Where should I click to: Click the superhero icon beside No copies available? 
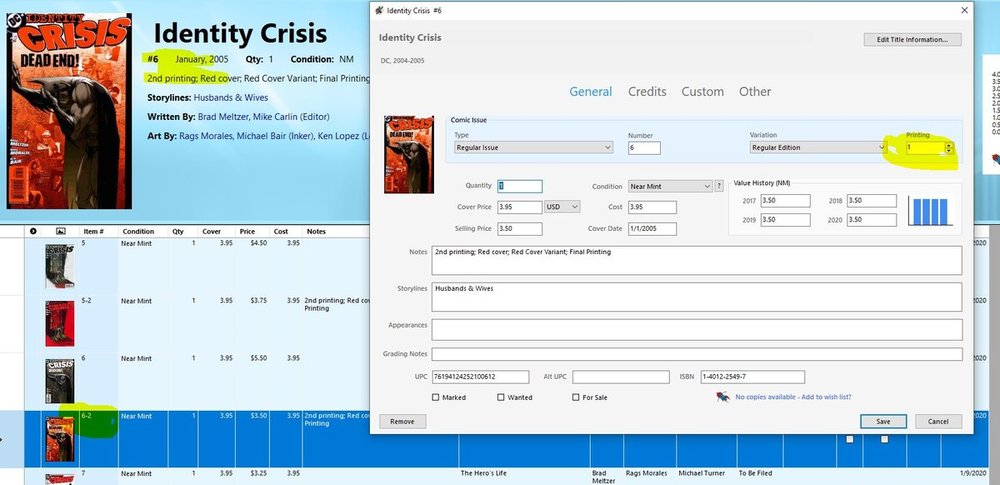coord(723,397)
